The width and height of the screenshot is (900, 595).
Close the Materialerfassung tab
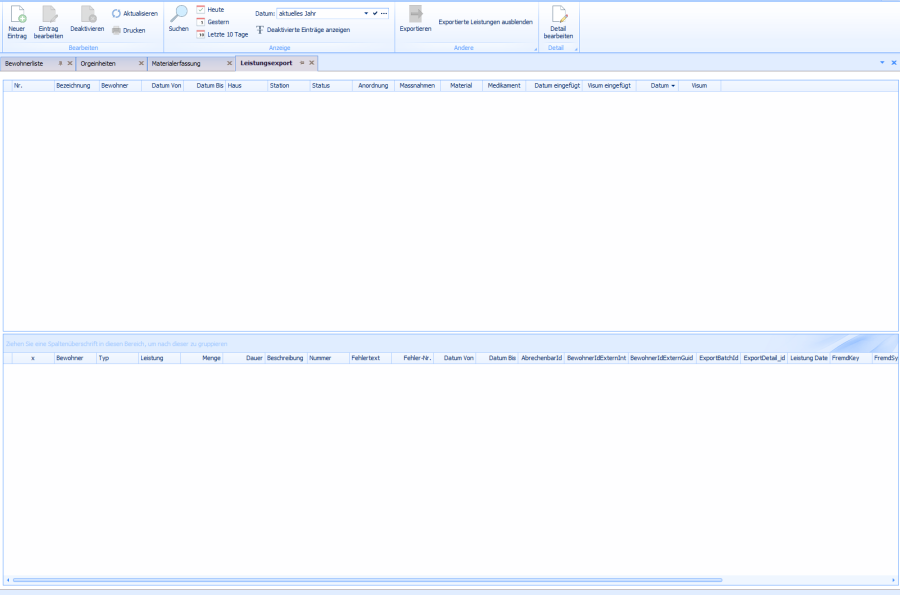tap(230, 63)
